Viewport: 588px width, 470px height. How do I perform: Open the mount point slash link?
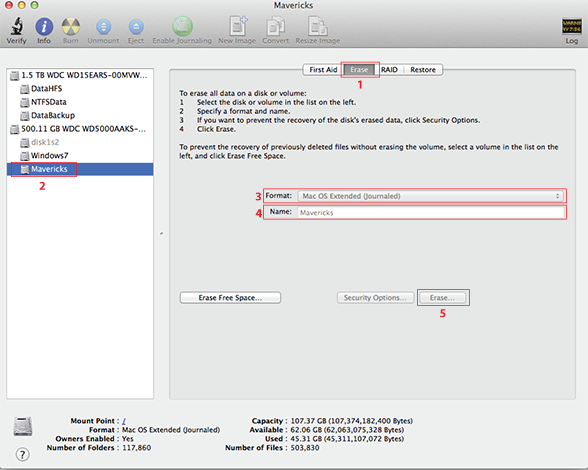point(124,421)
